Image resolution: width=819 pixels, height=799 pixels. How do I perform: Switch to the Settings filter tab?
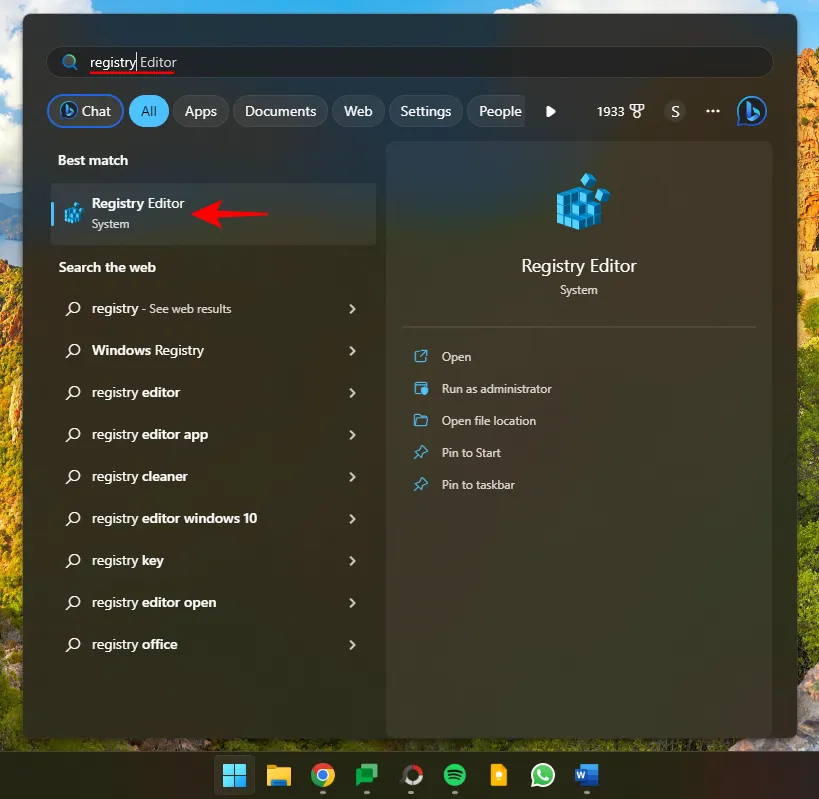(426, 111)
